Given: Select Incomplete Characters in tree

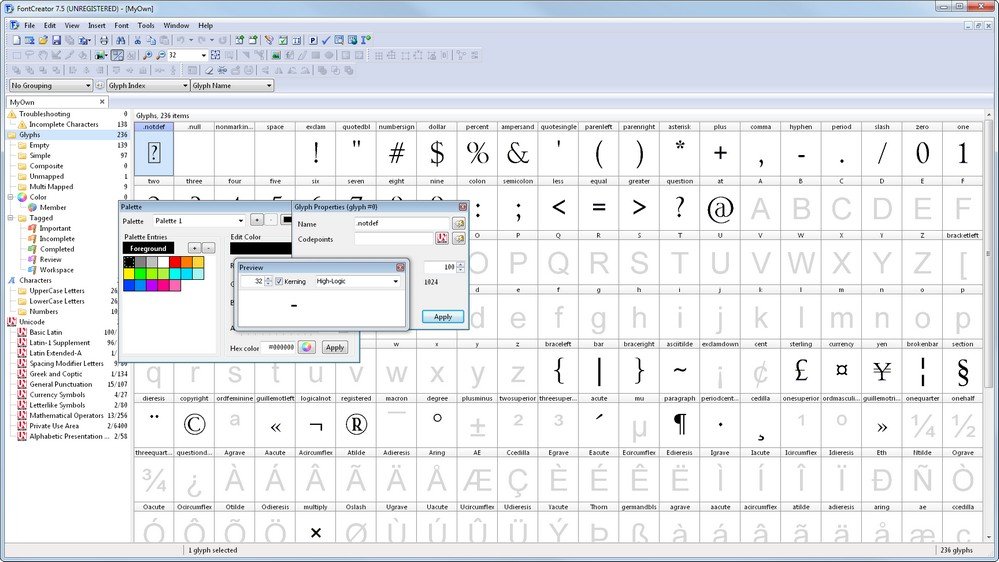Looking at the screenshot, I should tap(63, 124).
